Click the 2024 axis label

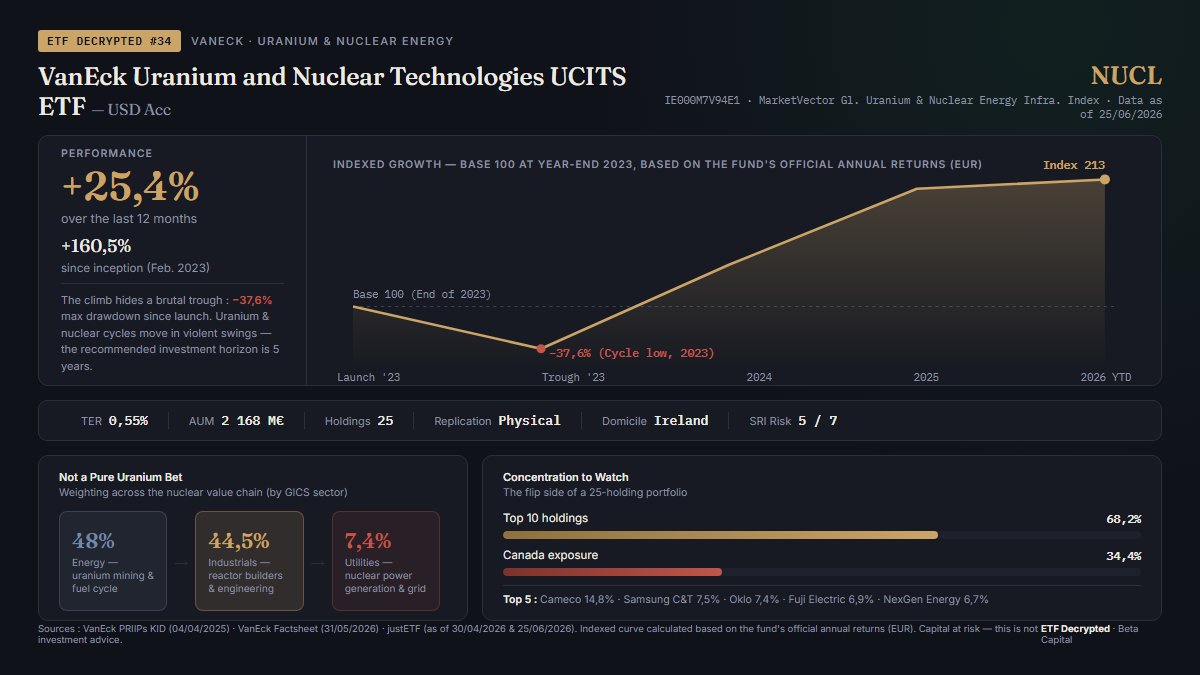pyautogui.click(x=759, y=377)
